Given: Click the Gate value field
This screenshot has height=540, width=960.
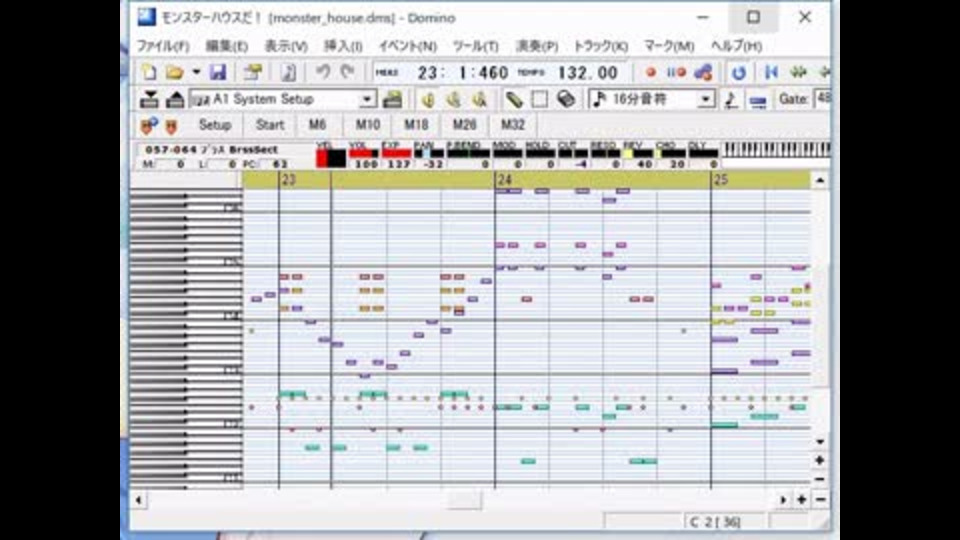Looking at the screenshot, I should tap(822, 99).
